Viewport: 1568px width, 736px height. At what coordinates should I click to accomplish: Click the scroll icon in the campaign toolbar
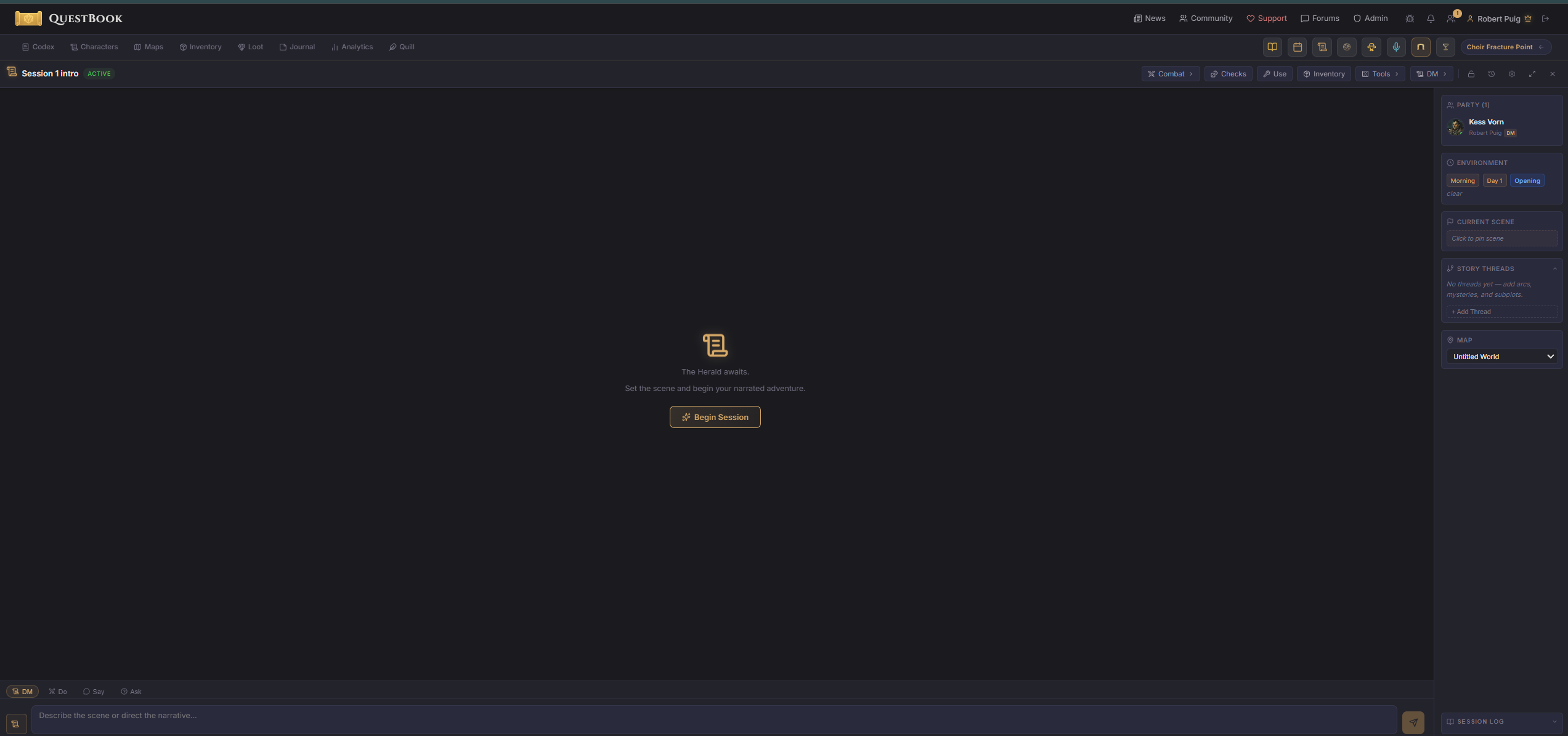1322,47
